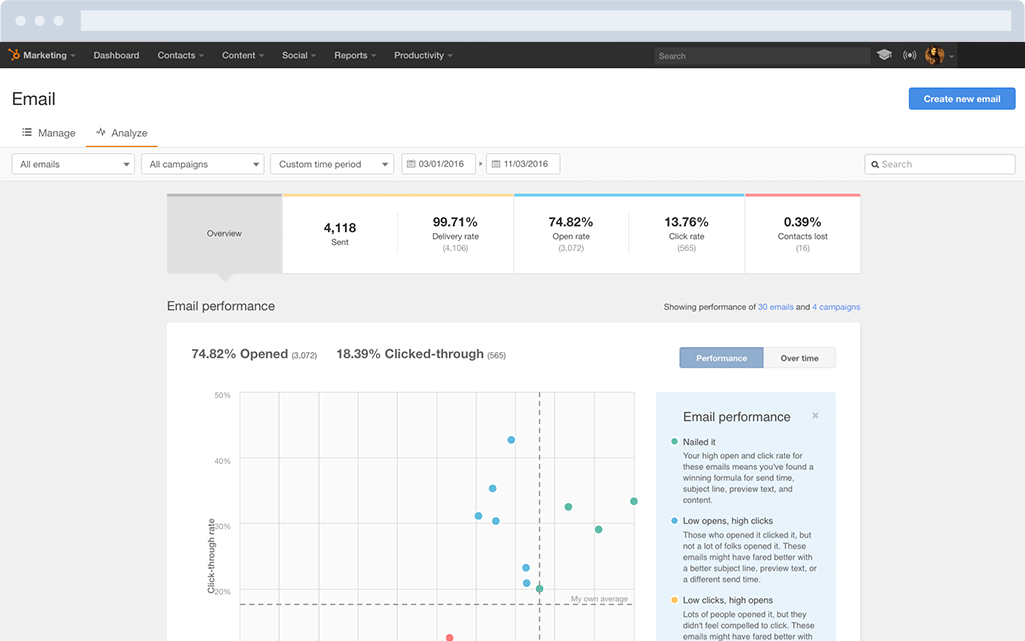Select the Performance view toggle
1025x641 pixels.
coord(720,357)
